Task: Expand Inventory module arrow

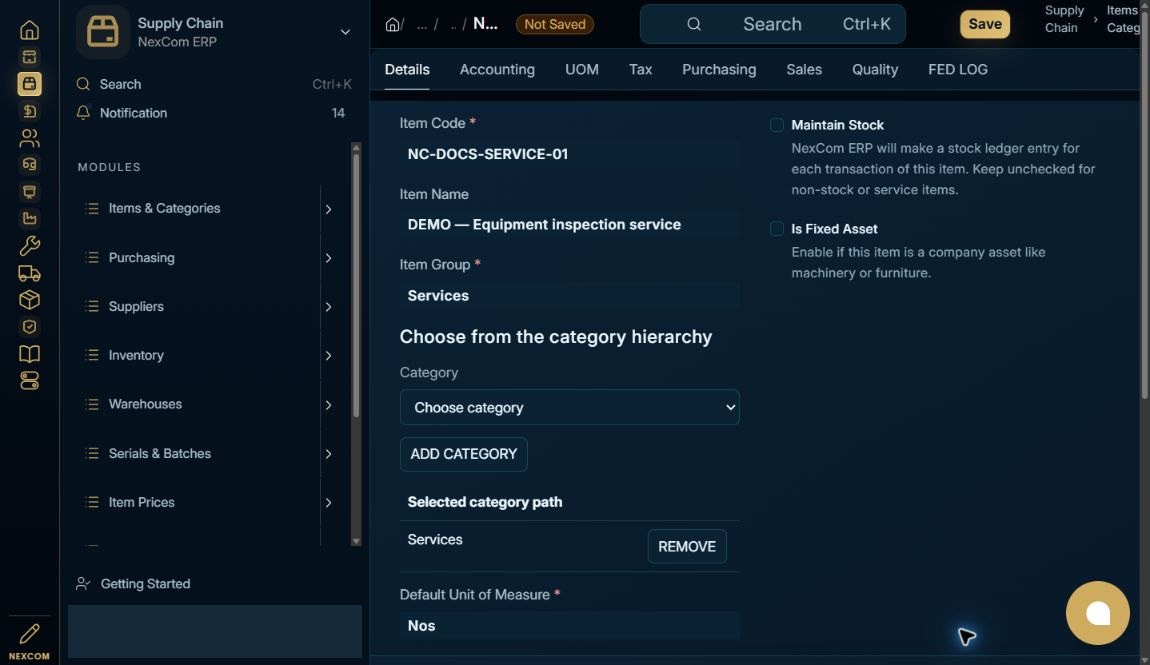Action: (329, 356)
